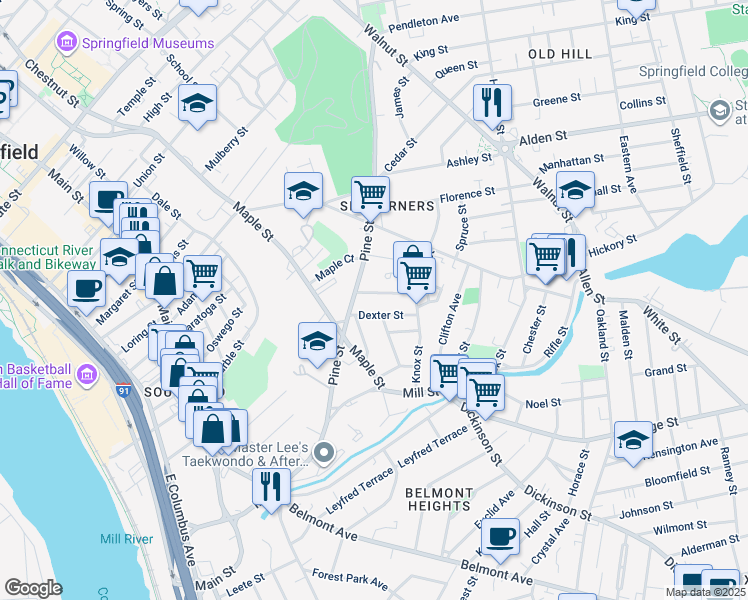This screenshot has height=600, width=748.
Task: Click the cafe marker near Crystal Ave
Action: coord(500,536)
